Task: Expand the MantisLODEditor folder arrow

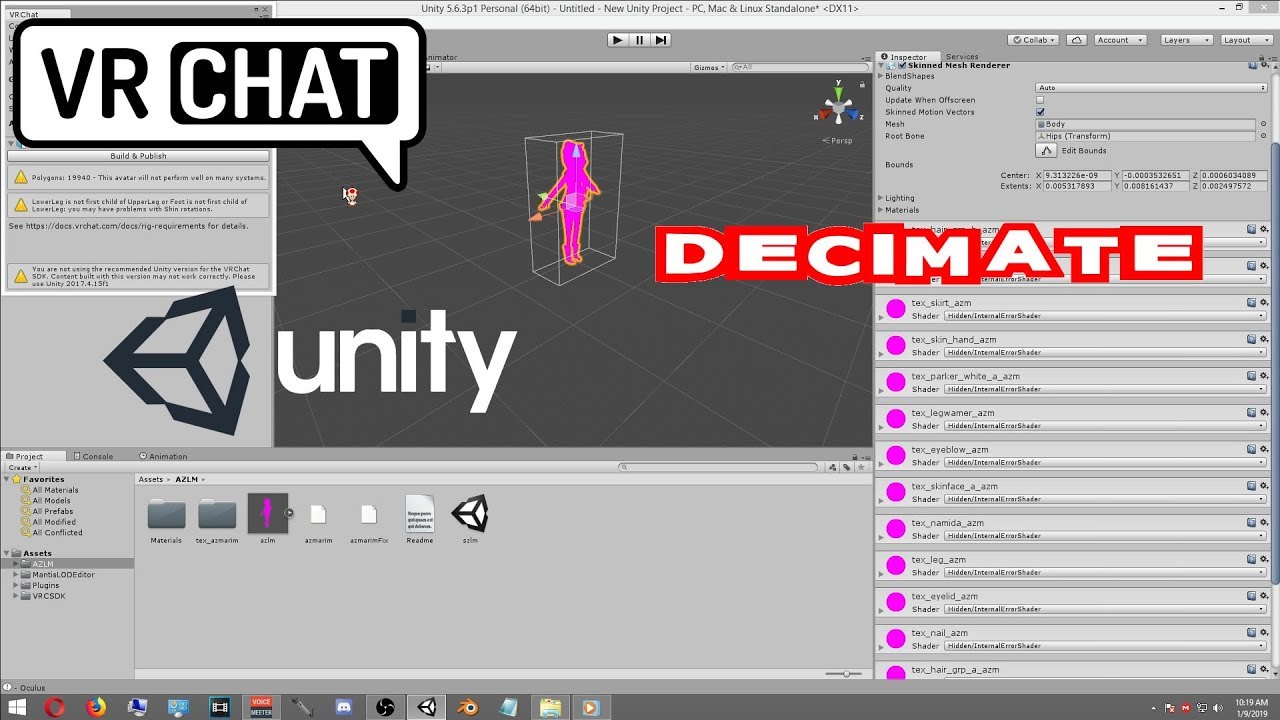Action: click(x=17, y=575)
